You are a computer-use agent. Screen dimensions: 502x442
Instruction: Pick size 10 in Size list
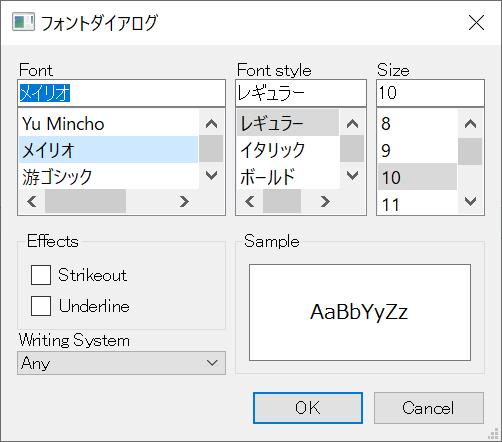click(x=417, y=177)
